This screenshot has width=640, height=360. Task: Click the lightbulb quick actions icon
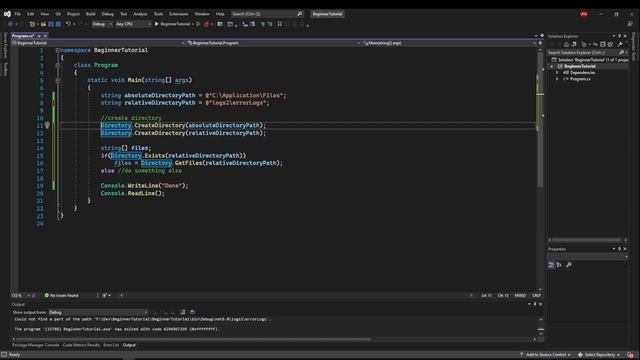click(x=47, y=125)
